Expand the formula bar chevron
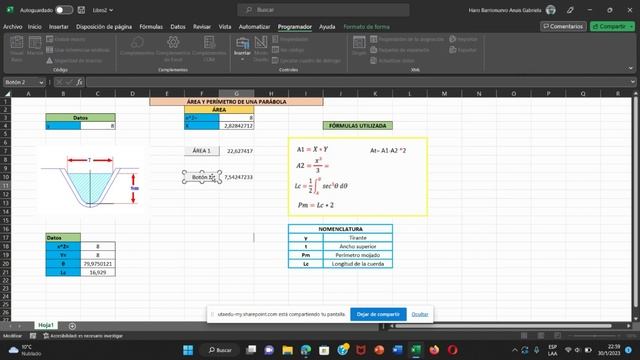This screenshot has width=640, height=360. [632, 82]
